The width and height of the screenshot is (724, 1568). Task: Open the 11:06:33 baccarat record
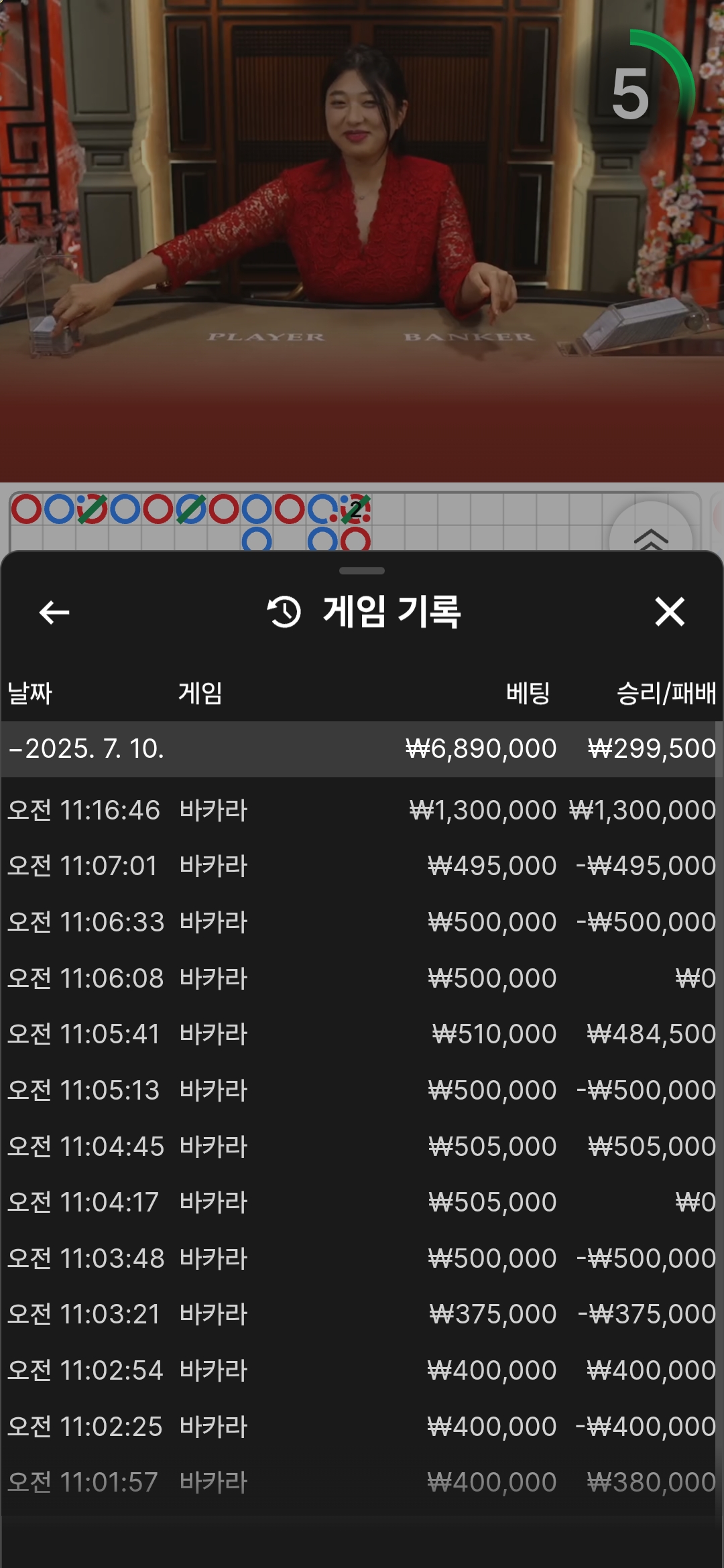(362, 922)
